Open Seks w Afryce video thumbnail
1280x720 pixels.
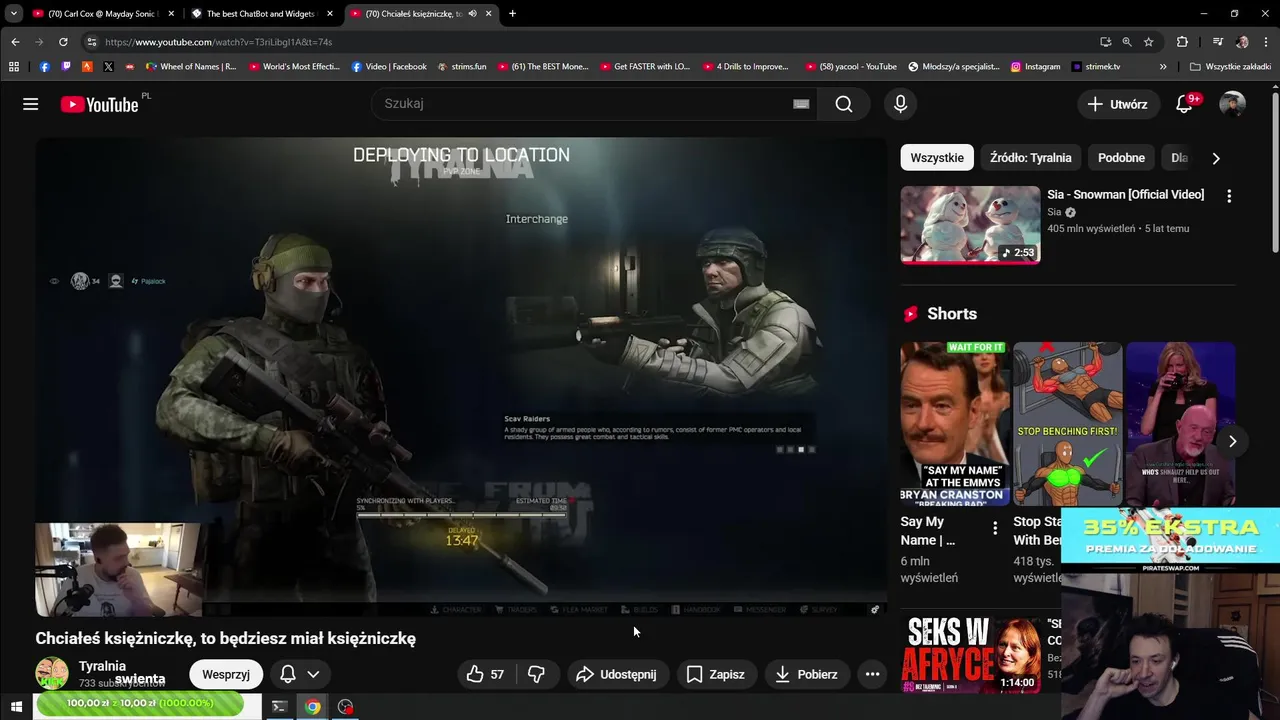coord(970,655)
